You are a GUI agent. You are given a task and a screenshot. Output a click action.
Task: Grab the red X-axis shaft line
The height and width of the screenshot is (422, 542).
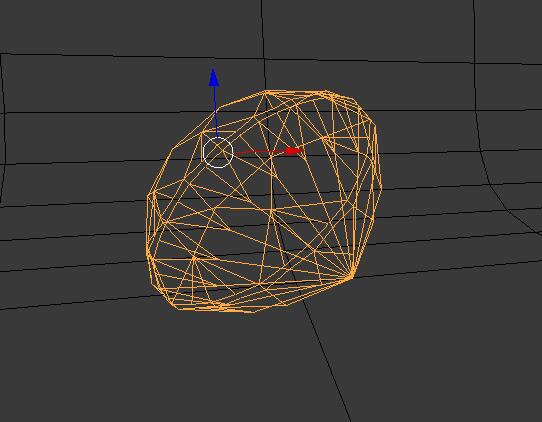[x=260, y=152]
